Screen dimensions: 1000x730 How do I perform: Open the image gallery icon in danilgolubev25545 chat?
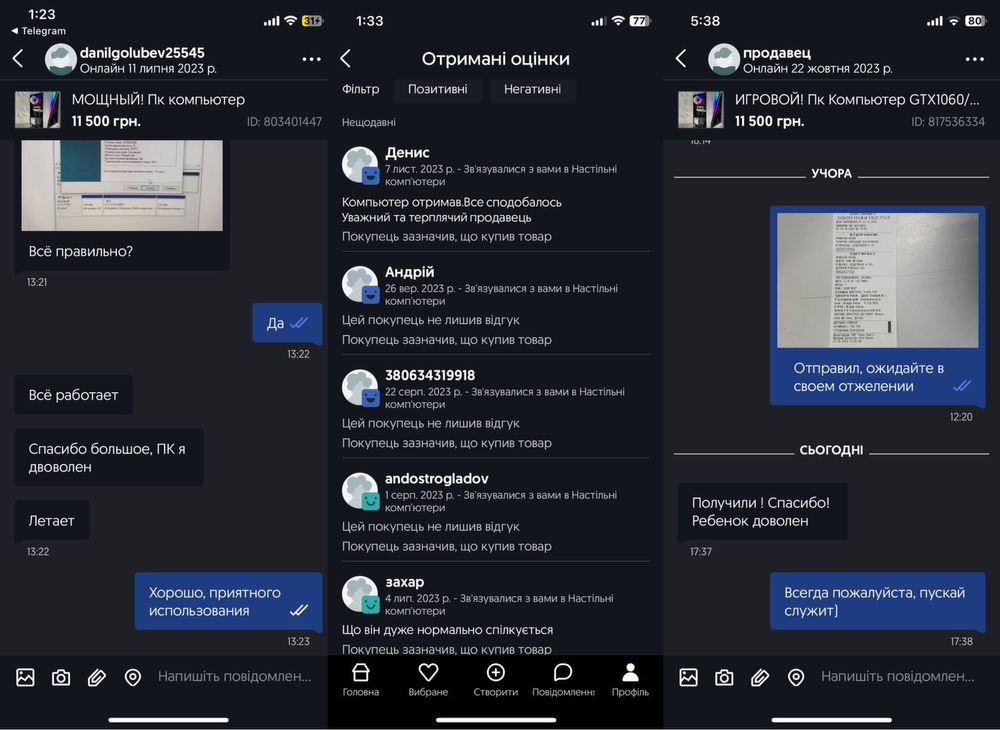coord(26,676)
